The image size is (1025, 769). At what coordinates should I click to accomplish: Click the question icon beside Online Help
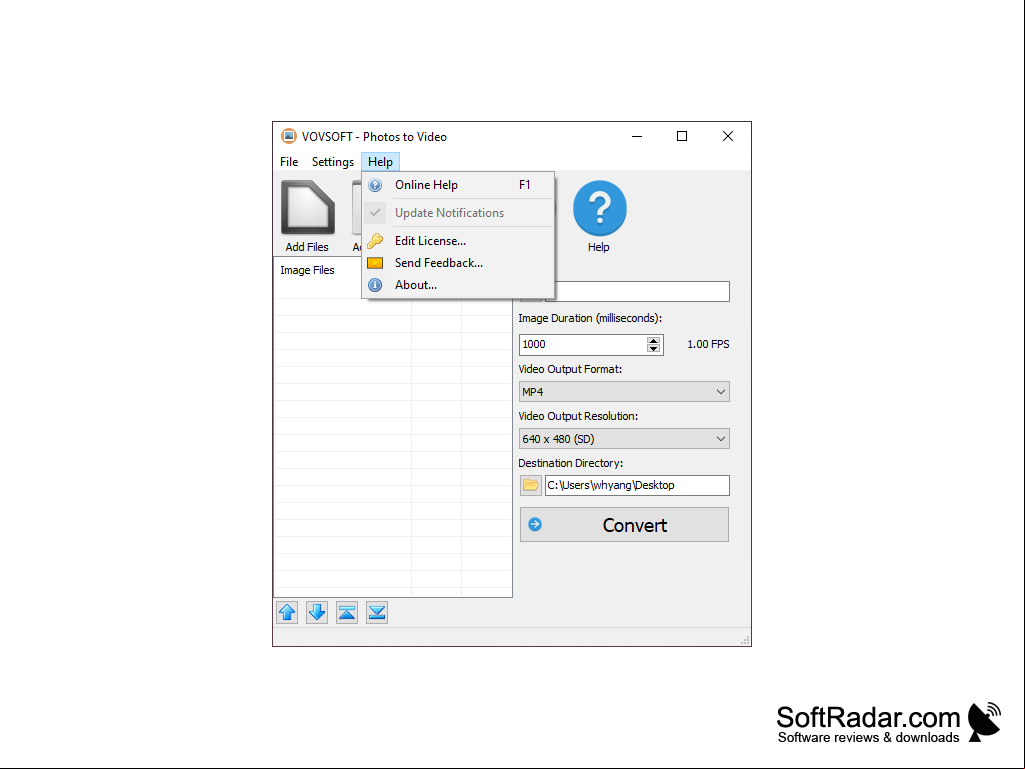click(x=375, y=185)
